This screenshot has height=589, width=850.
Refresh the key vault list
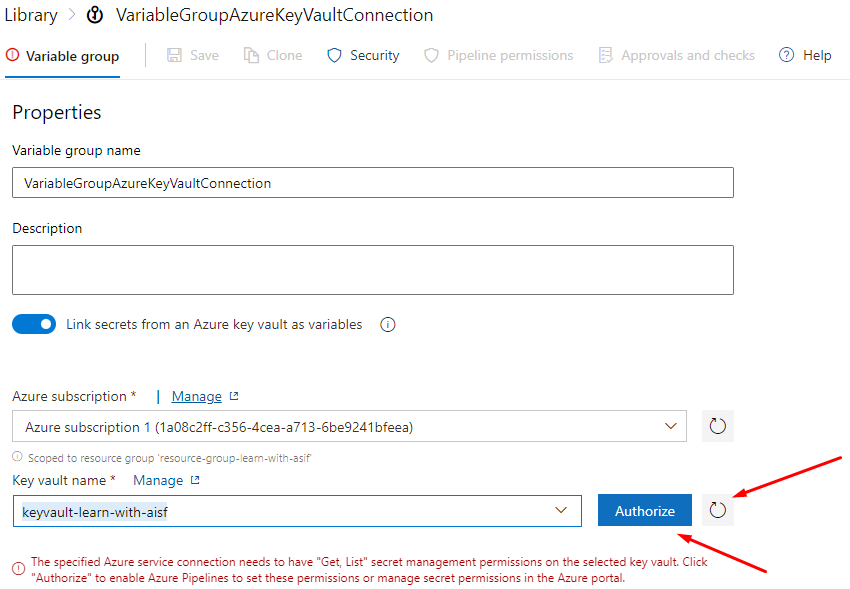[717, 511]
